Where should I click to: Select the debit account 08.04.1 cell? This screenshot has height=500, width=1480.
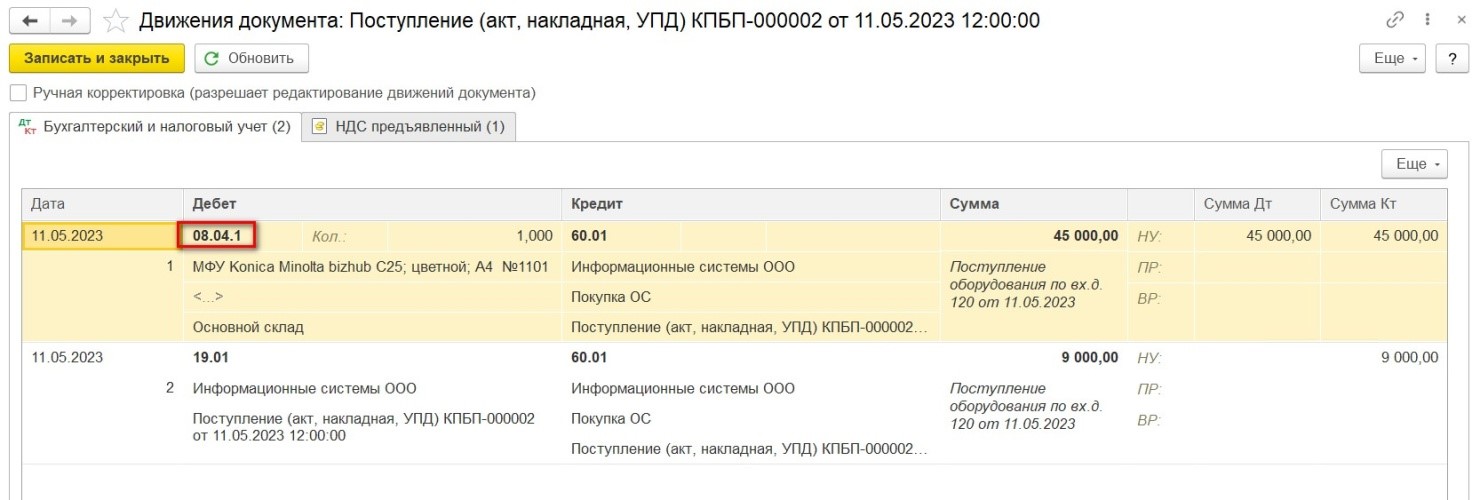tap(217, 236)
